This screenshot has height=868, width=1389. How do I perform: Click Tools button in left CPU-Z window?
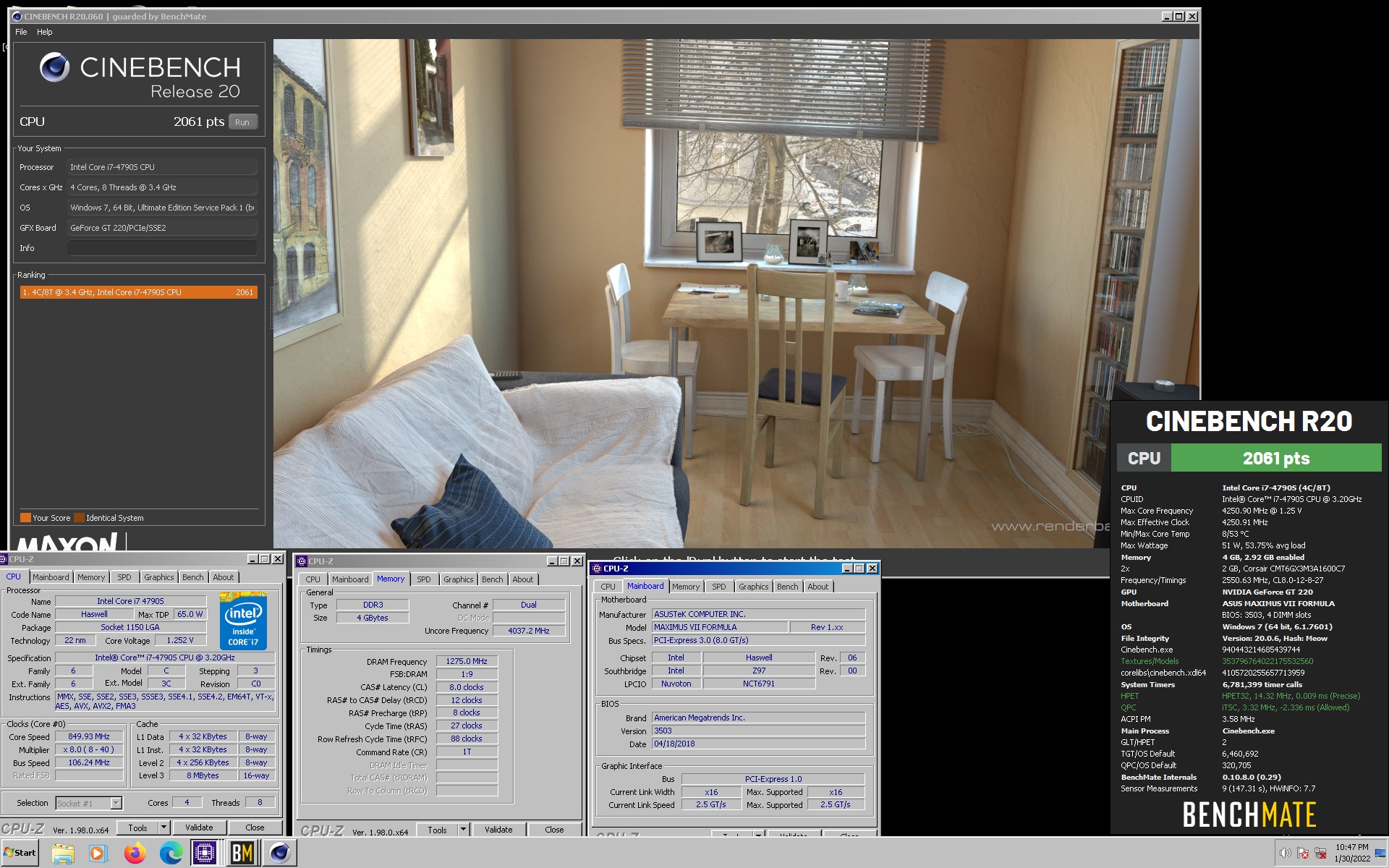[137, 827]
